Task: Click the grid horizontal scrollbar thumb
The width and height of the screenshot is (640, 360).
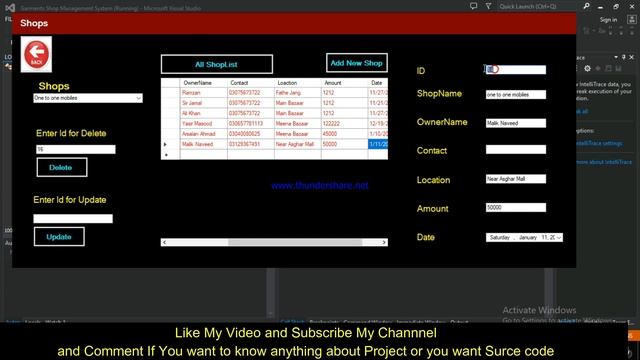Action: [x=295, y=242]
